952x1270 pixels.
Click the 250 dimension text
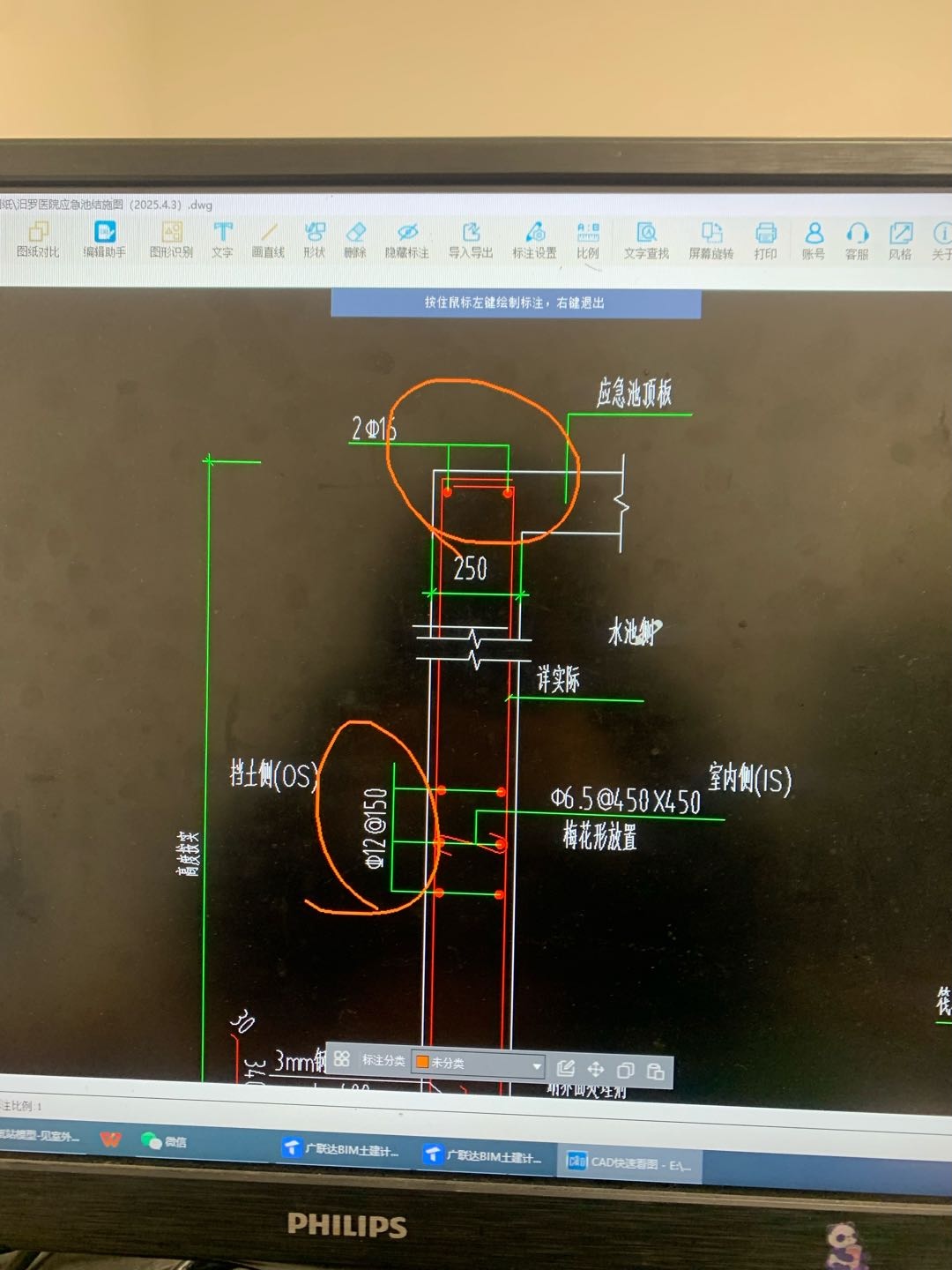(x=470, y=568)
